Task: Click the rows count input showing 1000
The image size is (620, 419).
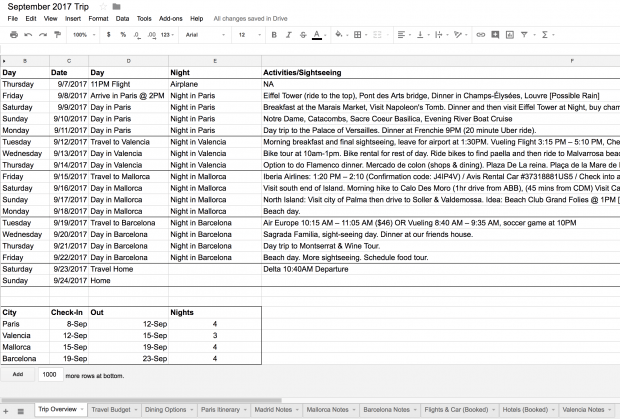Action: pos(49,374)
